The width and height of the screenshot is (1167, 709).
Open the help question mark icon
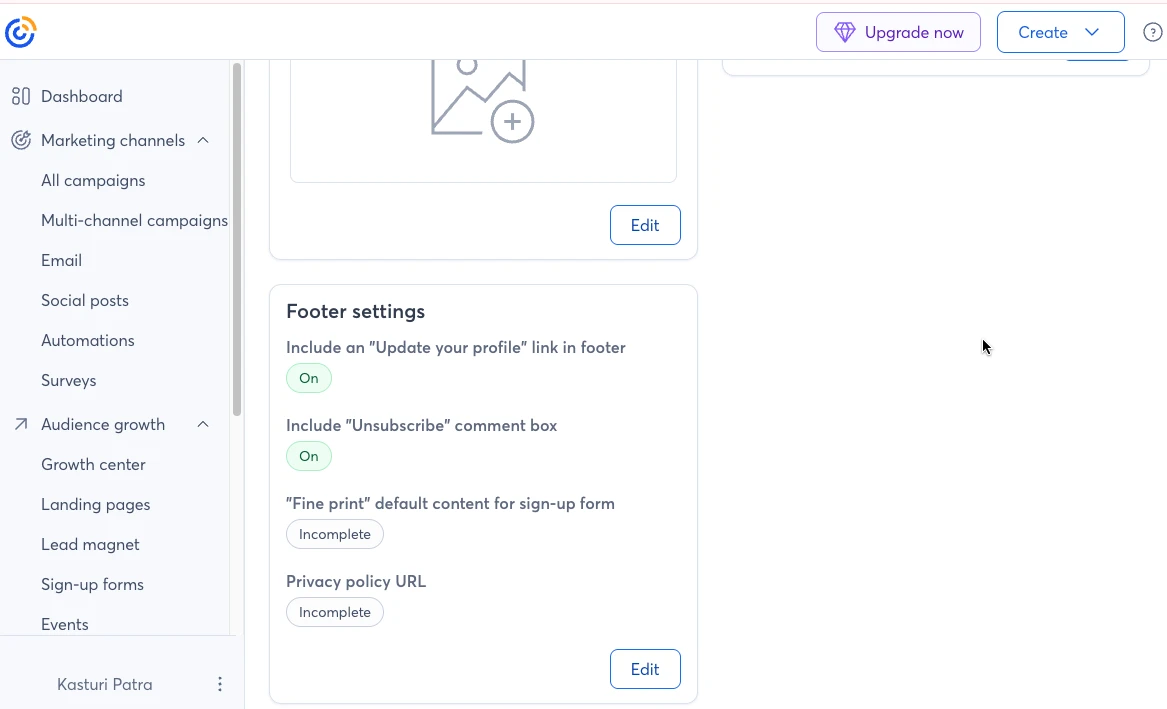1152,32
